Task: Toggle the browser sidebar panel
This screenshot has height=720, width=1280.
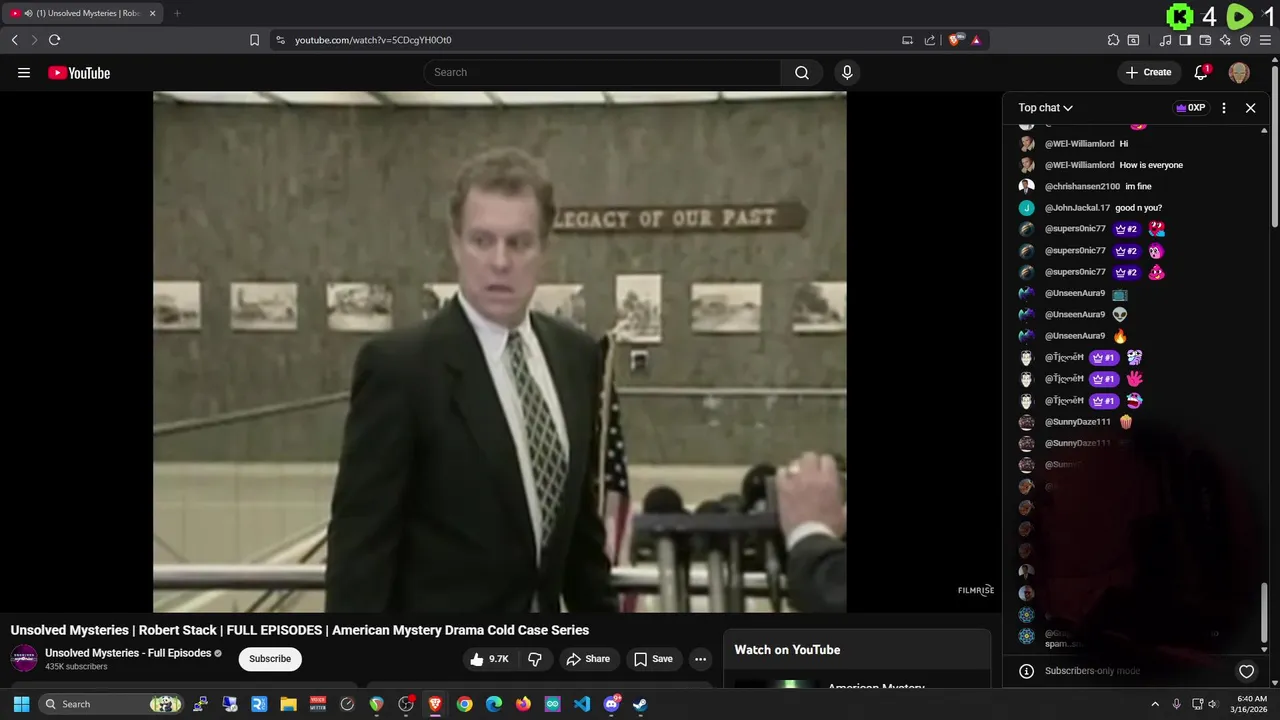Action: click(x=1185, y=40)
